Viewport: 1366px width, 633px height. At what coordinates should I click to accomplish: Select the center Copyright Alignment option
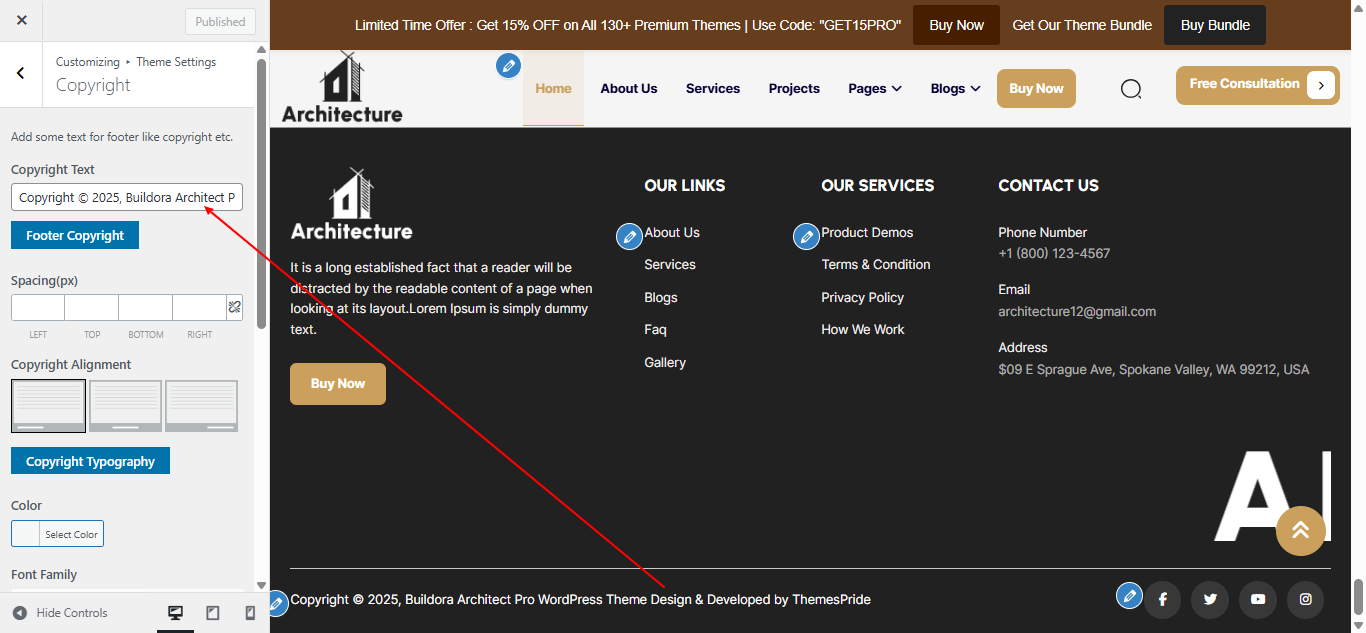point(125,405)
